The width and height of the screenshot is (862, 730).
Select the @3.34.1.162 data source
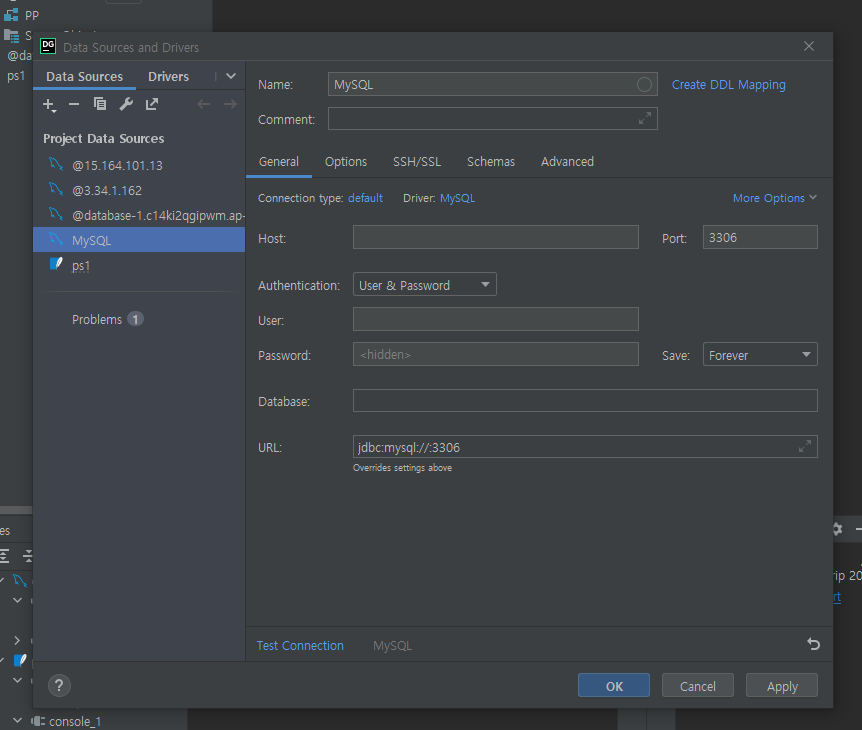pyautogui.click(x=139, y=190)
